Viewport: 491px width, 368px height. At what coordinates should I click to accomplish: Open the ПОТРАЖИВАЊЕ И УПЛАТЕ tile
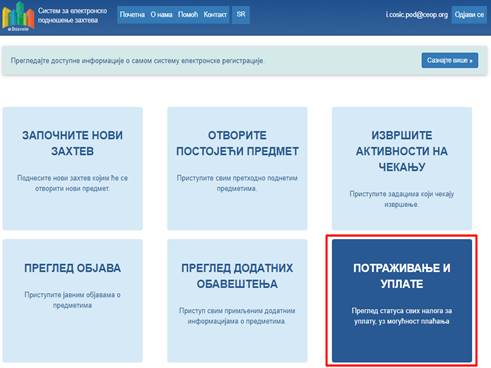(402, 300)
